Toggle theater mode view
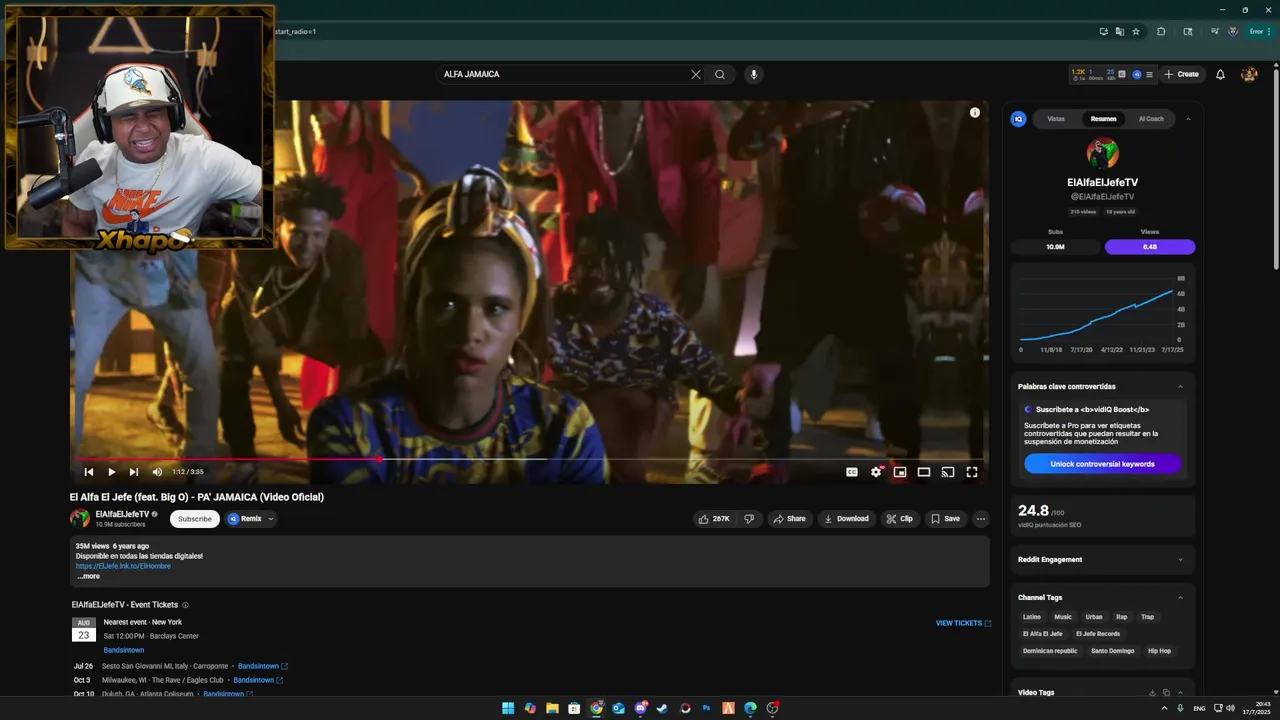Image resolution: width=1280 pixels, height=720 pixels. 924,472
